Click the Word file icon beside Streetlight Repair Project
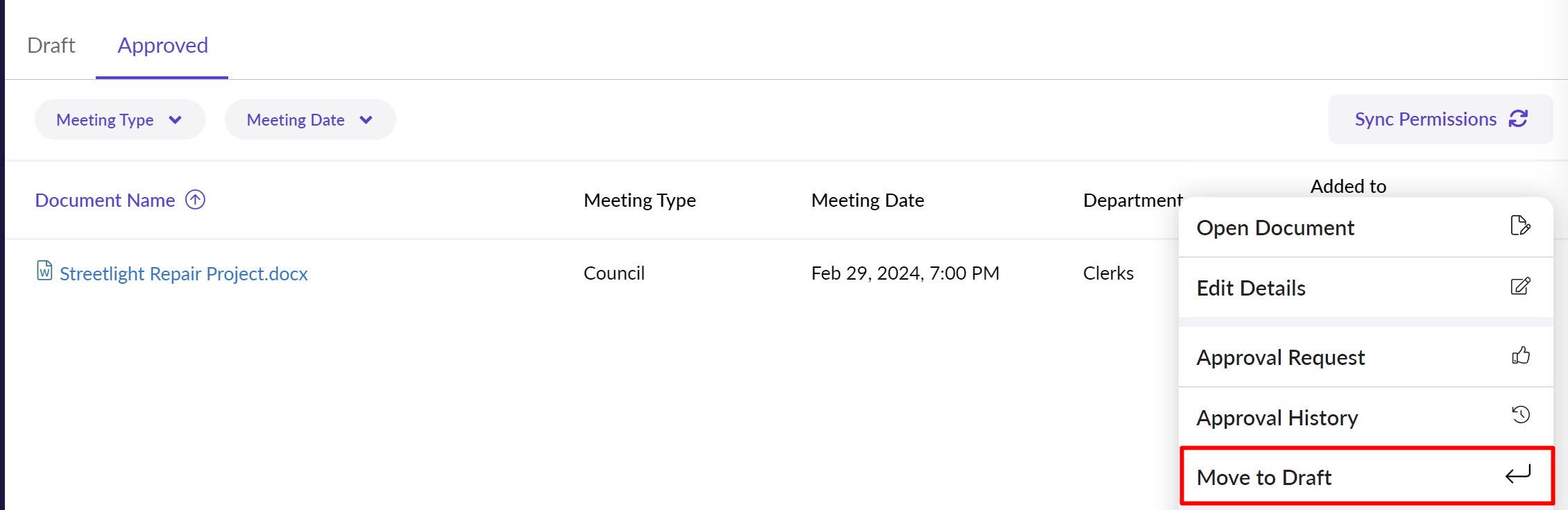1568x510 pixels. tap(44, 270)
